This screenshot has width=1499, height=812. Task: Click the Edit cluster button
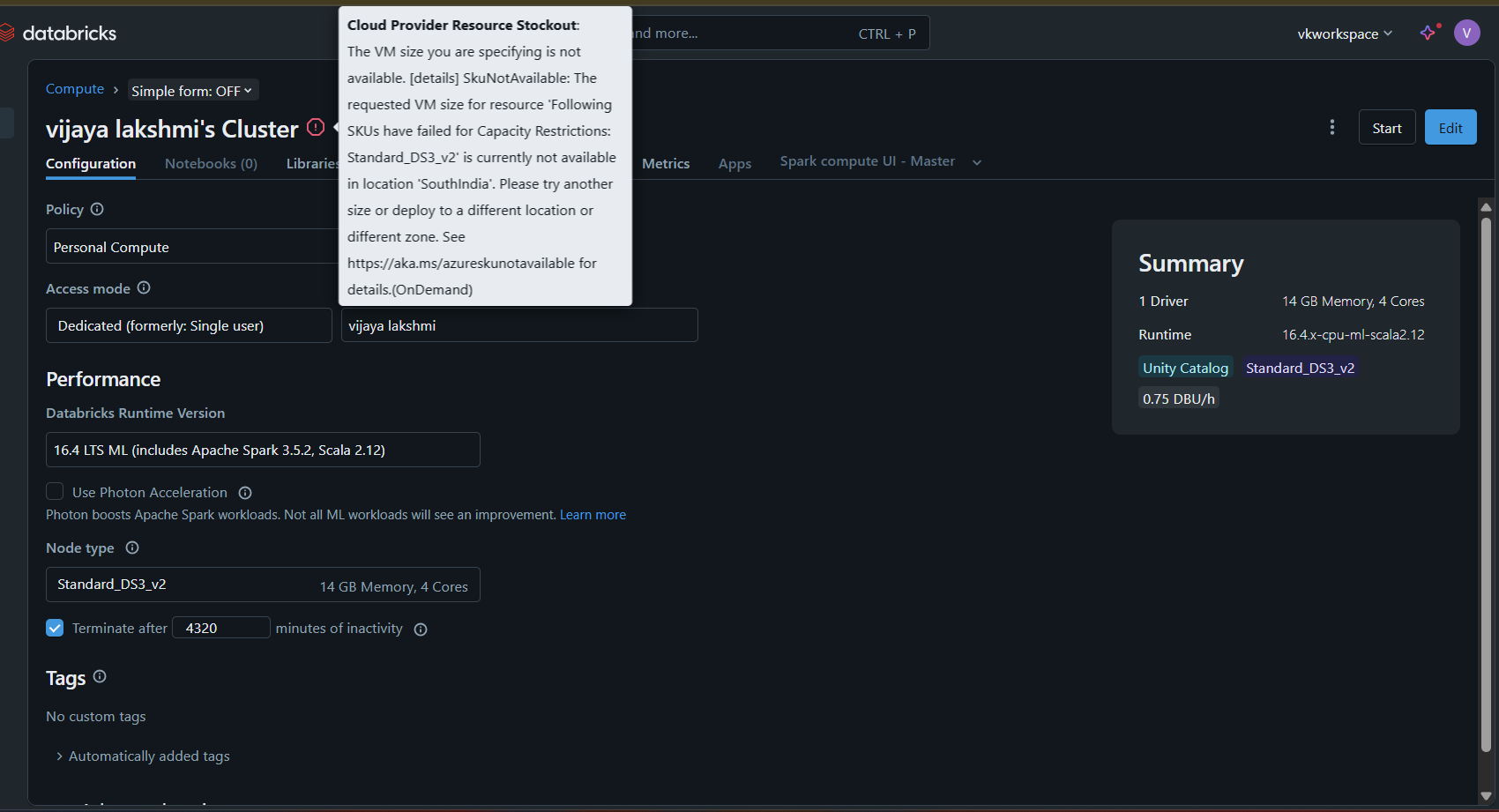point(1451,128)
